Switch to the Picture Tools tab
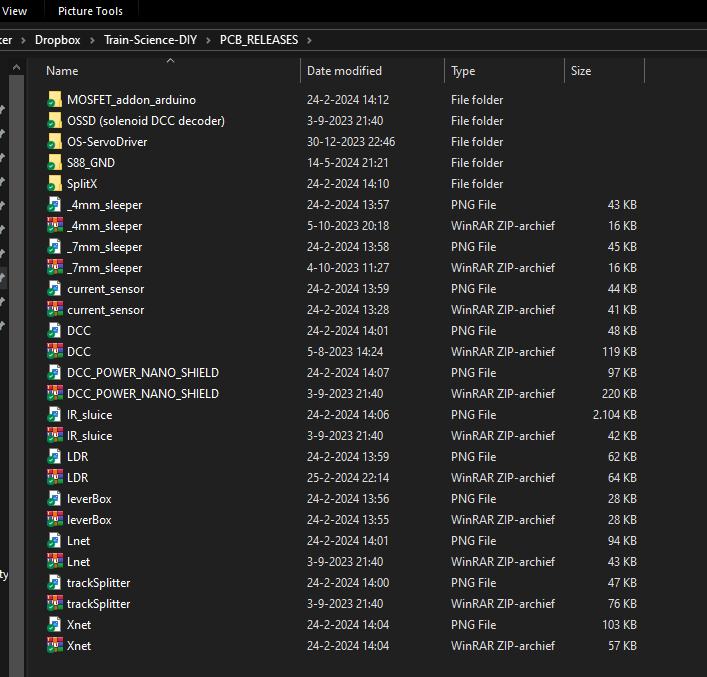707x677 pixels. (90, 11)
